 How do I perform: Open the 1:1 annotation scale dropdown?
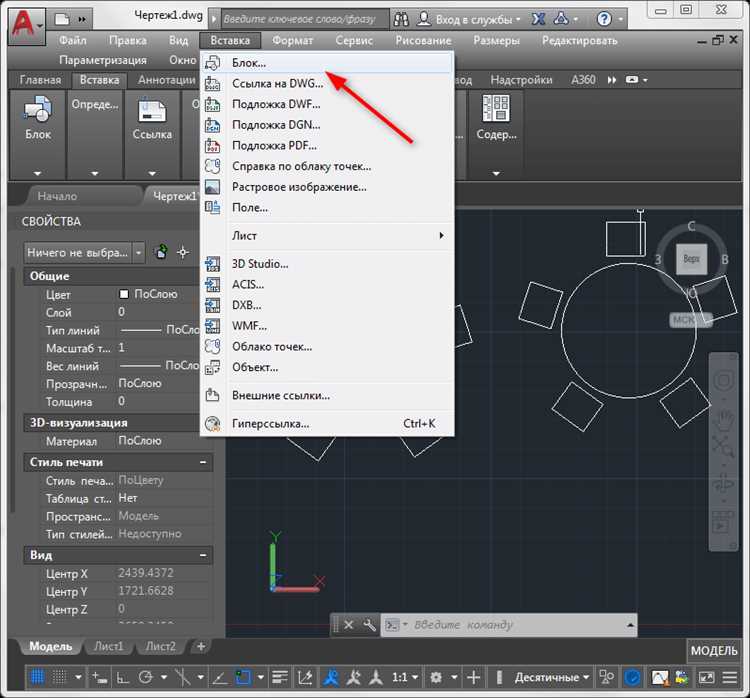point(405,677)
